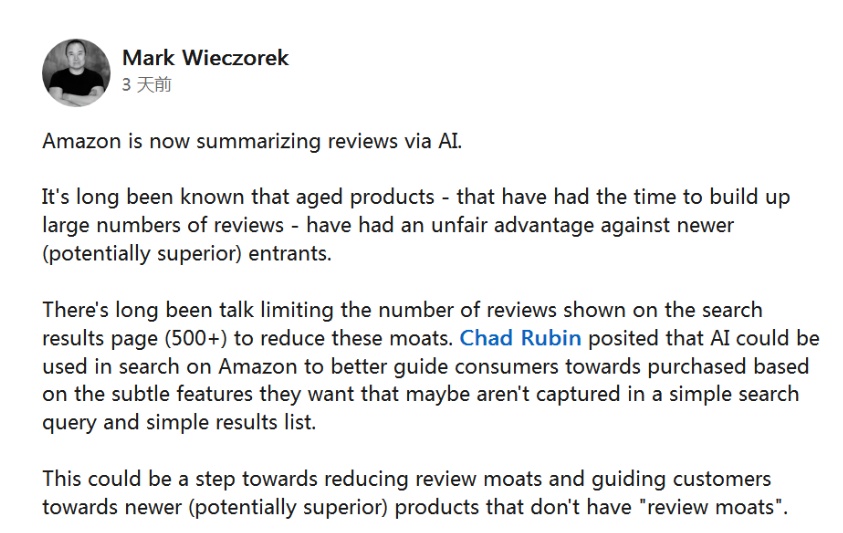The width and height of the screenshot is (843, 533).
Task: Click the sentence about Amazon summarizing reviews
Action: tap(252, 141)
